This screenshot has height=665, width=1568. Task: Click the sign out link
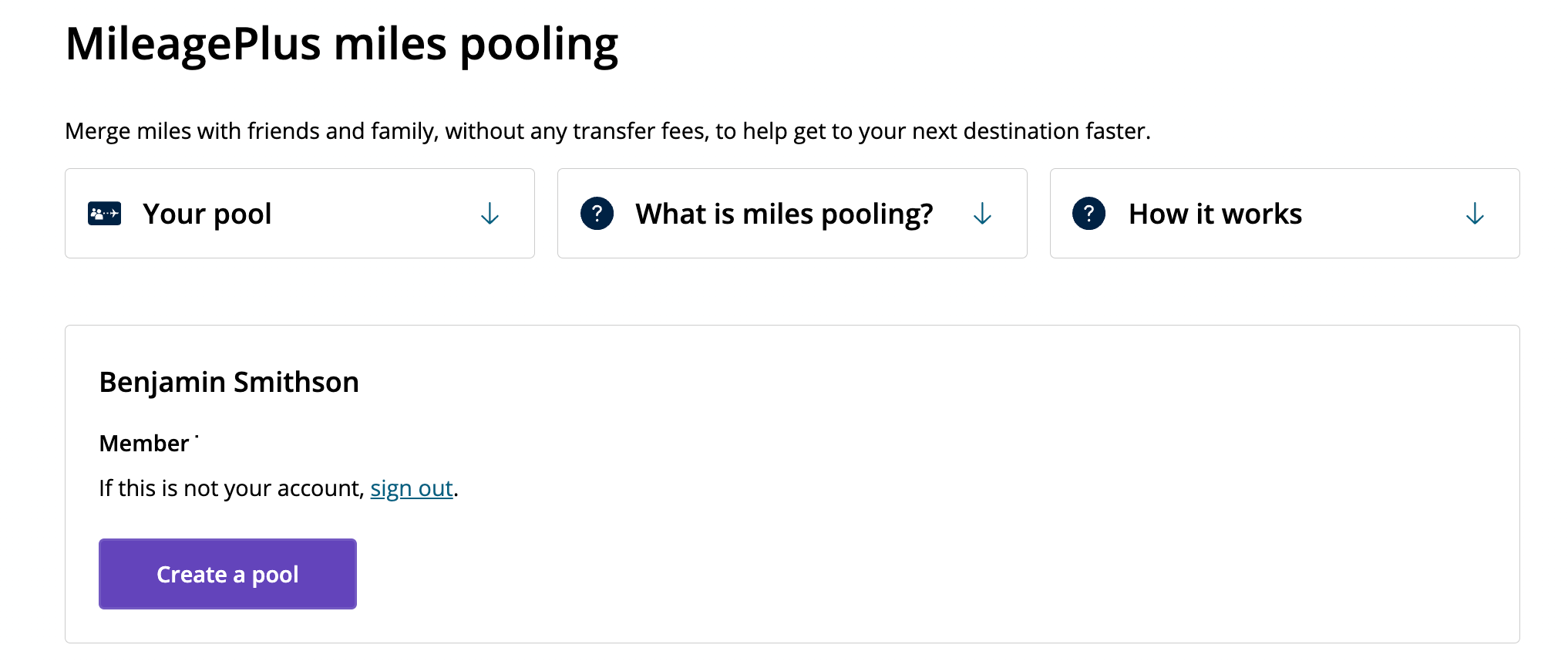[411, 488]
